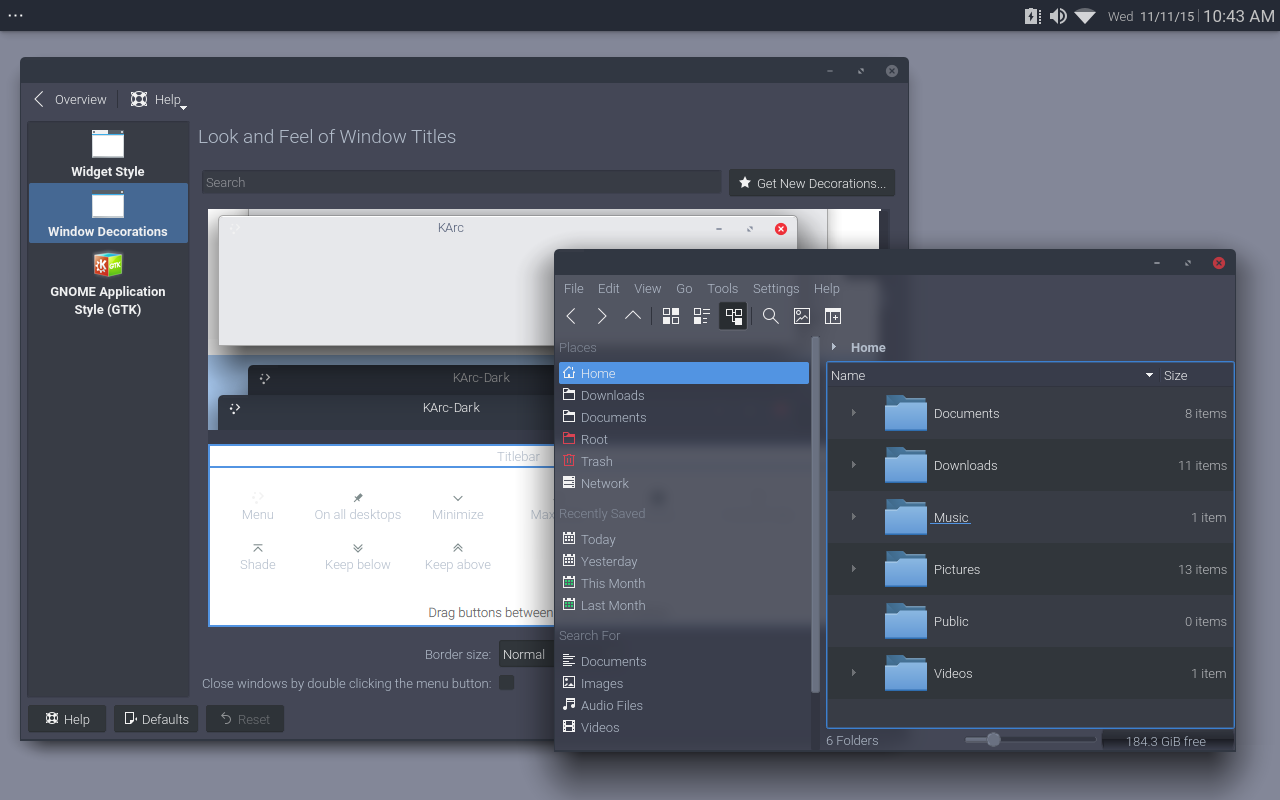Pick the On all desktops titlebar button
1280x800 pixels.
[x=357, y=506]
